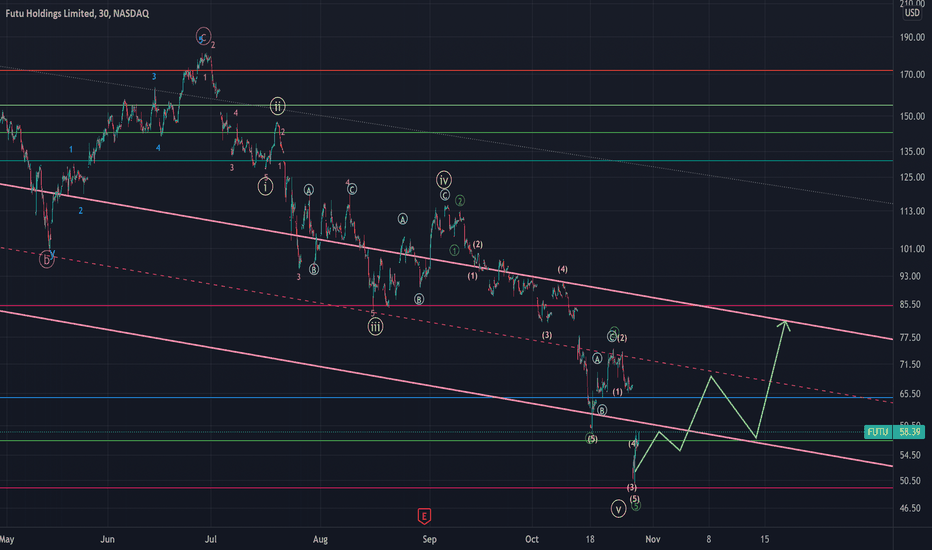932x550 pixels.
Task: Click the Oct date on the time axis
Action: [x=532, y=539]
